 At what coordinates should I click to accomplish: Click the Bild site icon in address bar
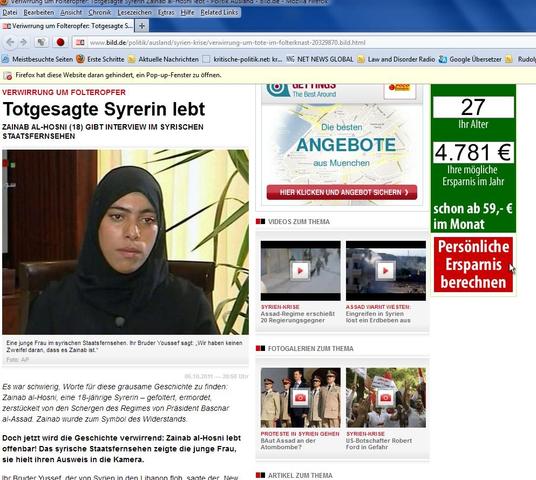point(80,43)
